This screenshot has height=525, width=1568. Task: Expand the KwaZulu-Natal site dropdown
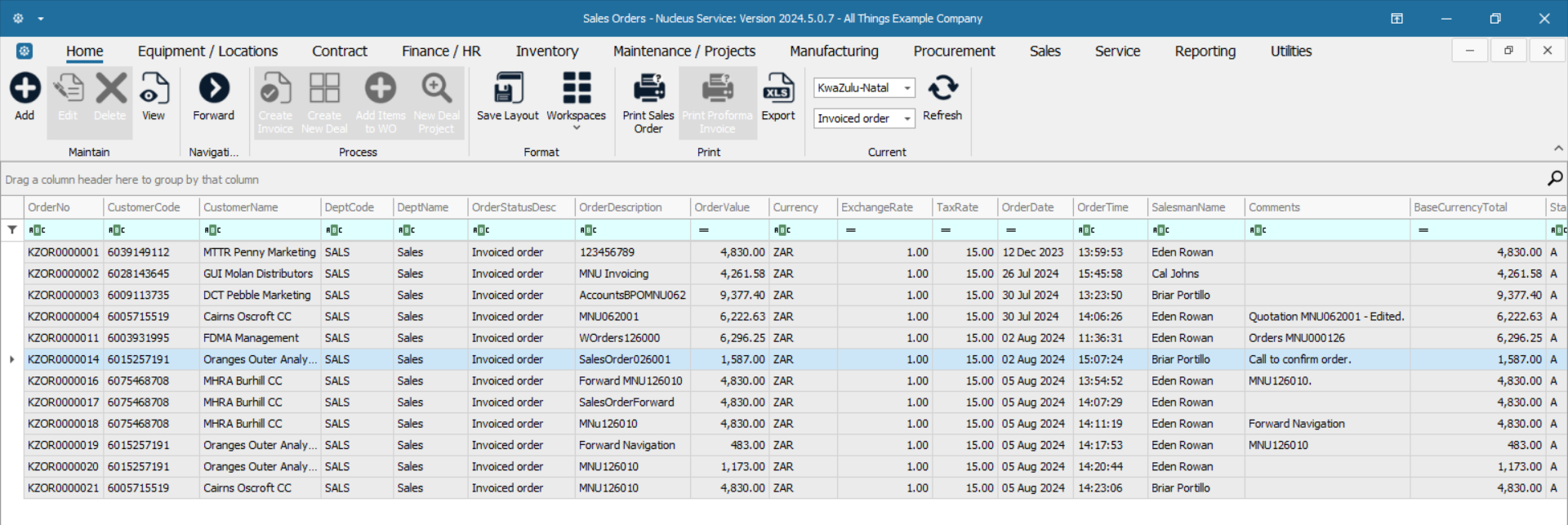tap(906, 88)
